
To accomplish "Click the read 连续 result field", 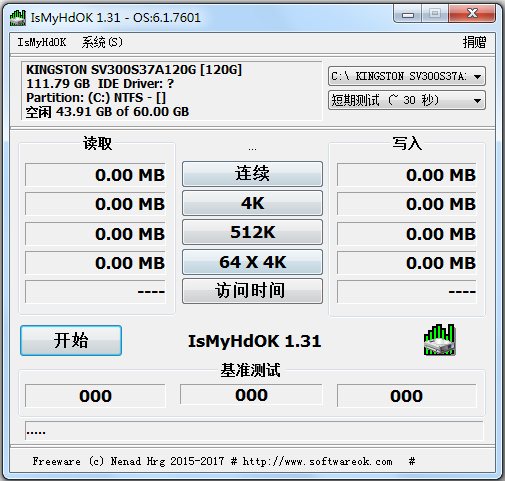I will click(x=95, y=175).
